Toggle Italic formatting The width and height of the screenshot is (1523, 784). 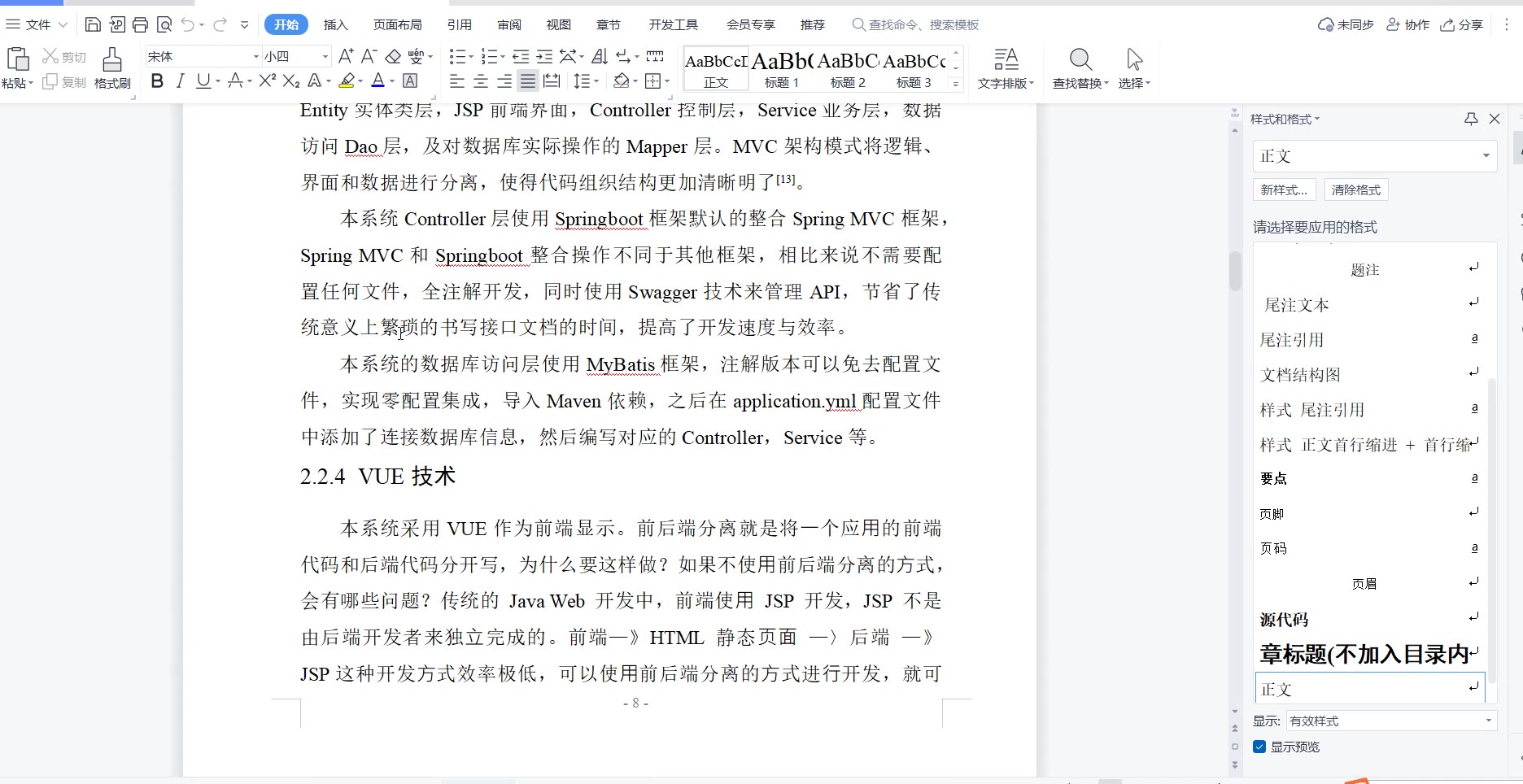(x=180, y=81)
